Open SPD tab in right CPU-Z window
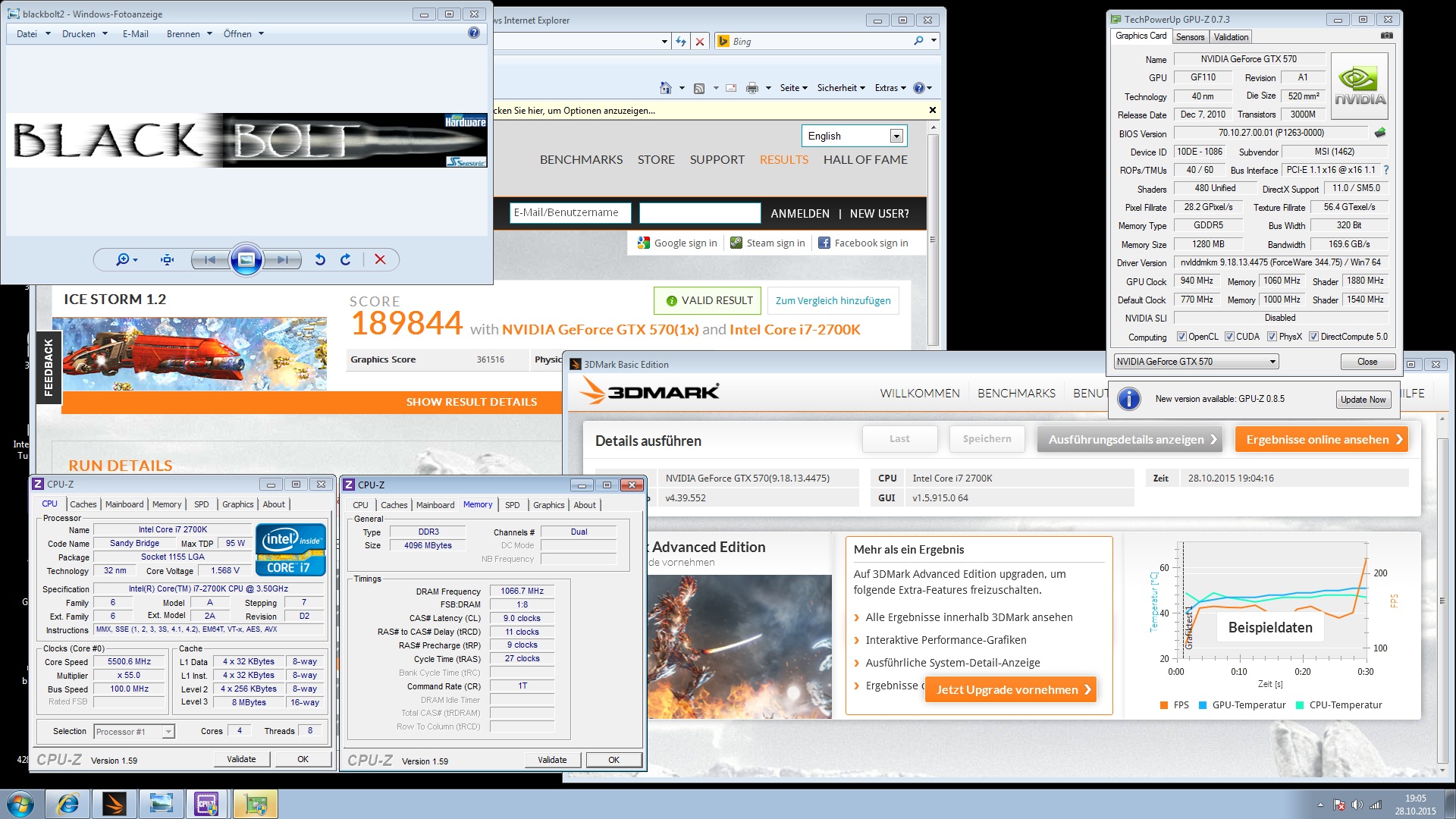This screenshot has width=1456, height=819. 513,505
